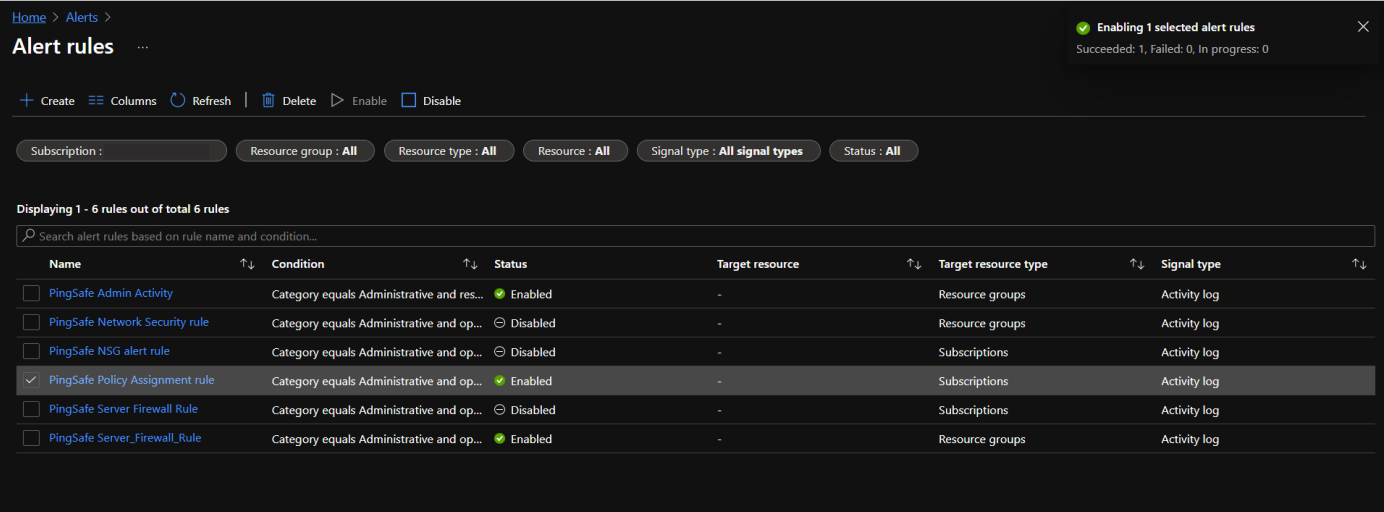Viewport: 1384px width, 512px height.
Task: Open PingSafe Network Security rule
Action: 129,322
